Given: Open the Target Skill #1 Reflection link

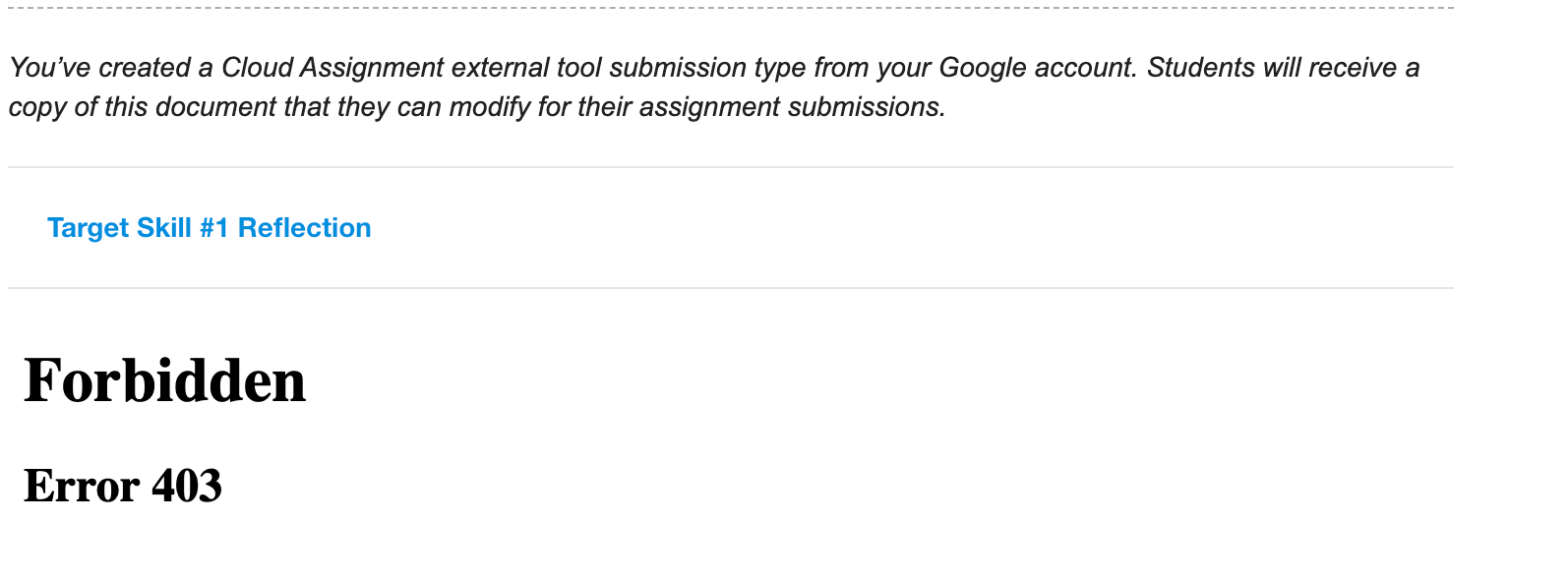Looking at the screenshot, I should coord(209,228).
